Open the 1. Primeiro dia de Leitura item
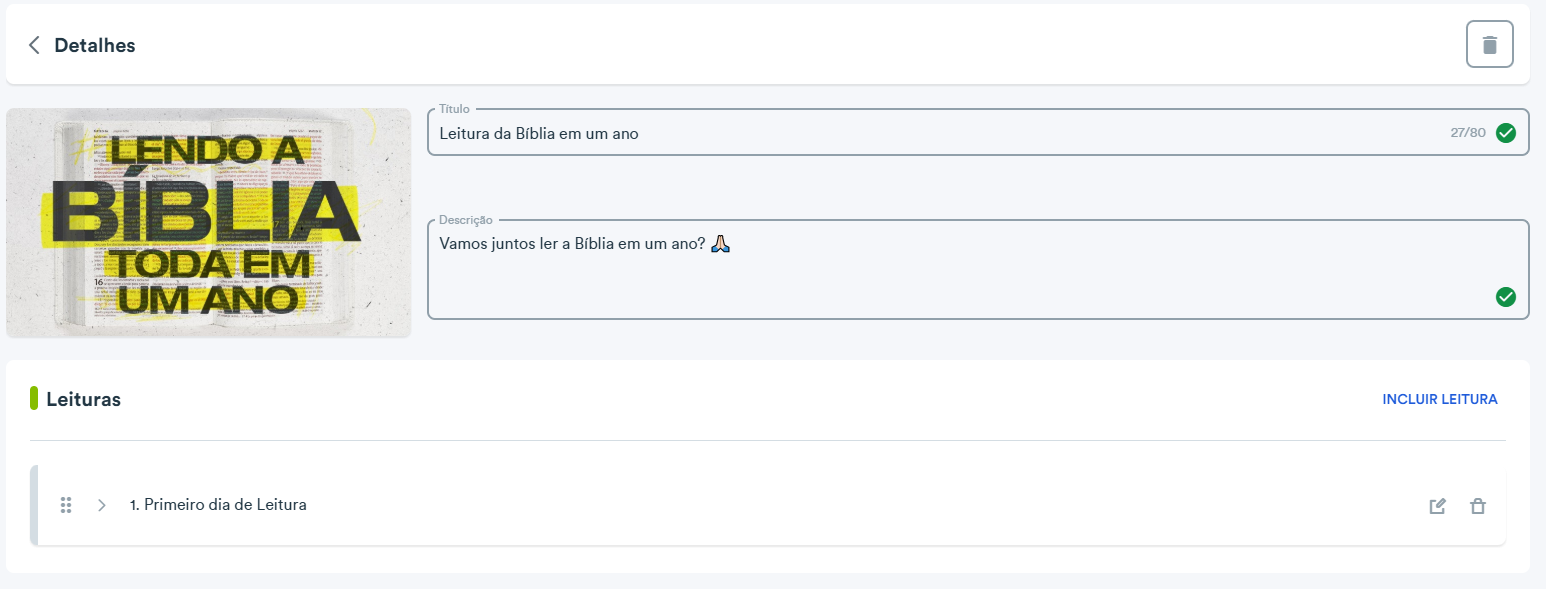1546x589 pixels. (218, 505)
